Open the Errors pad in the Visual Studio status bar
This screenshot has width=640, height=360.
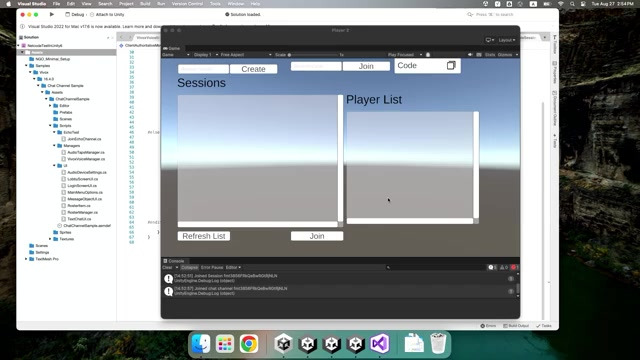[x=488, y=326]
